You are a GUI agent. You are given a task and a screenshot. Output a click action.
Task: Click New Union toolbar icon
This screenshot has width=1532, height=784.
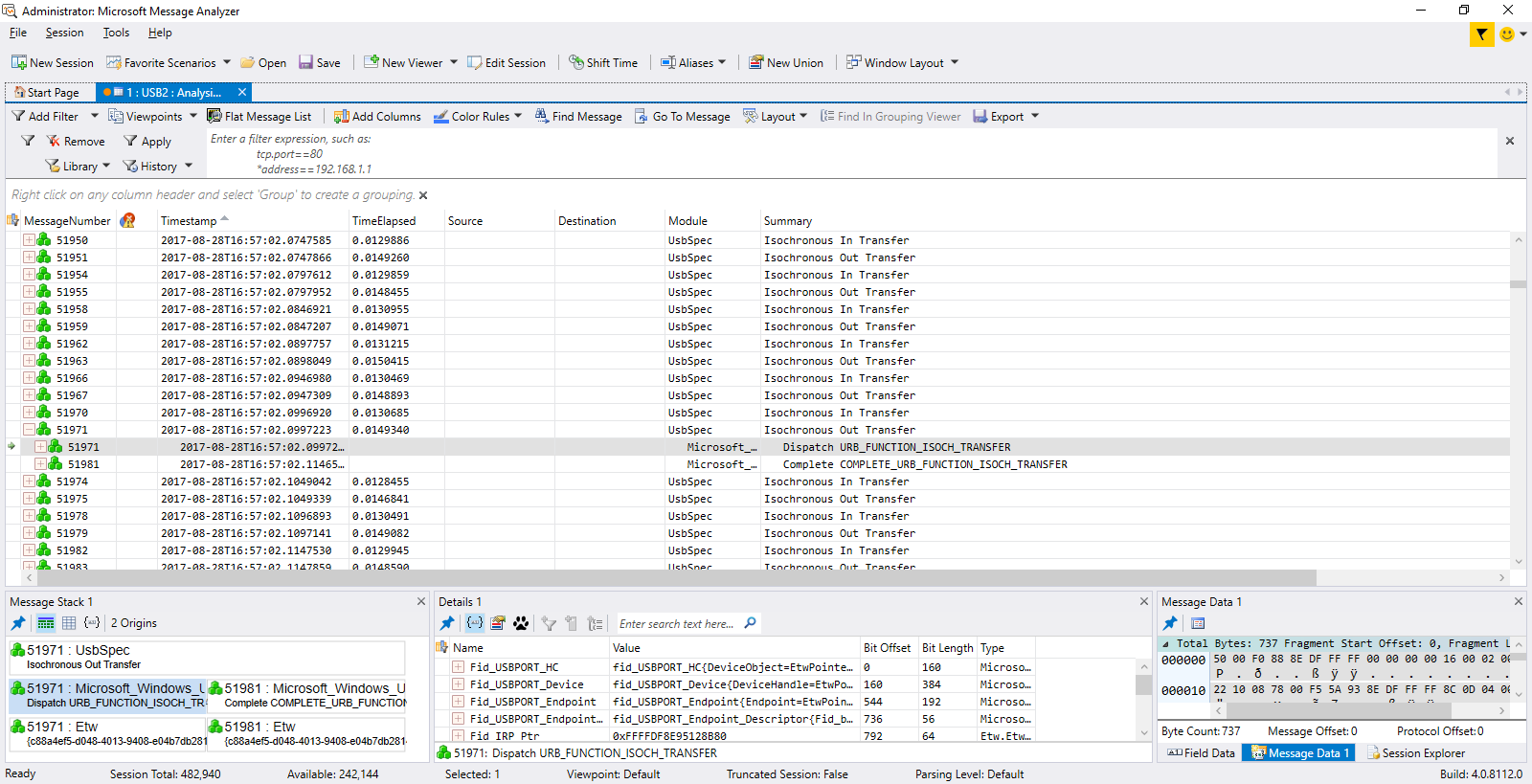coord(756,62)
